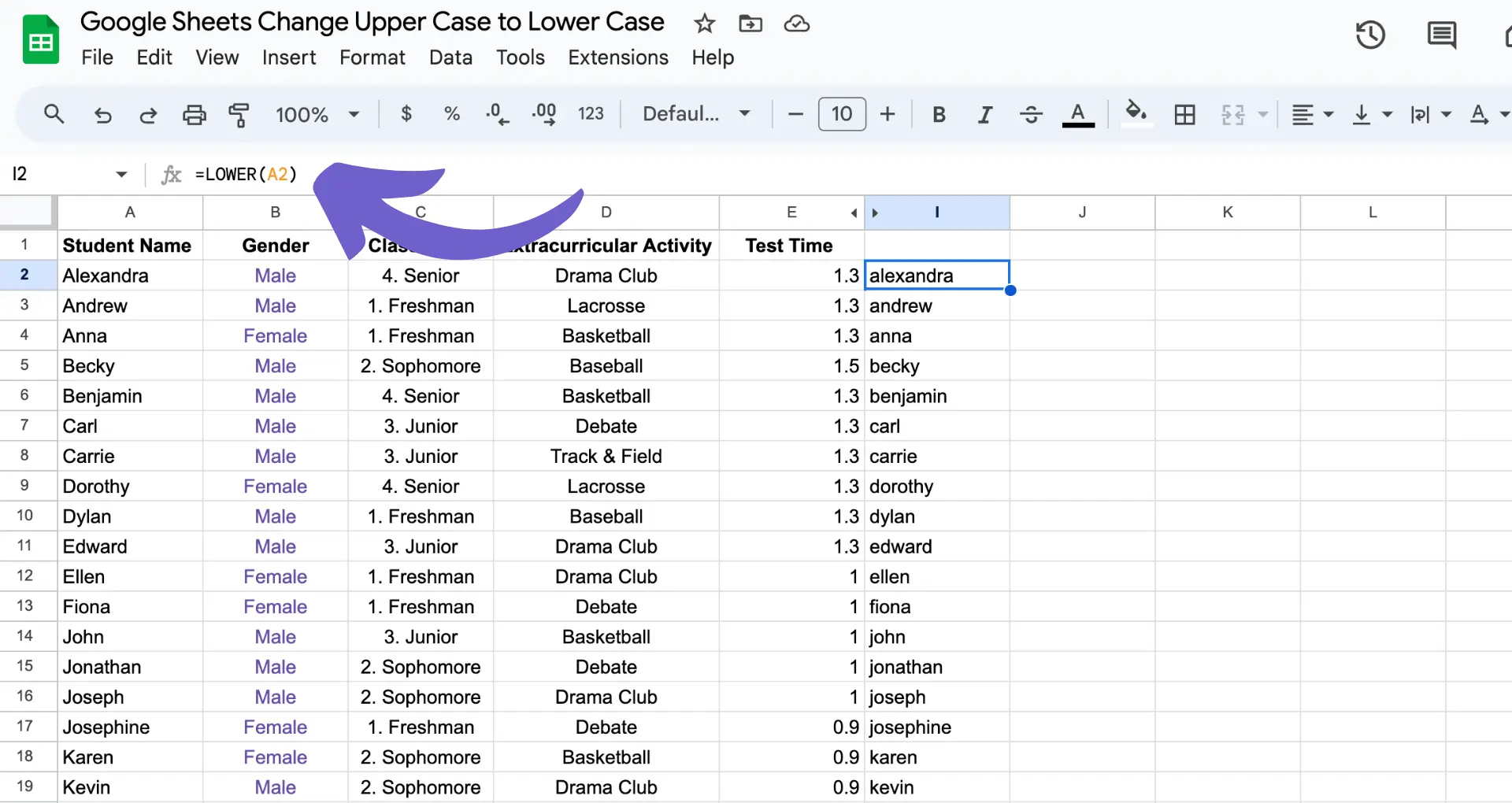Open the borders menu

tap(1184, 115)
